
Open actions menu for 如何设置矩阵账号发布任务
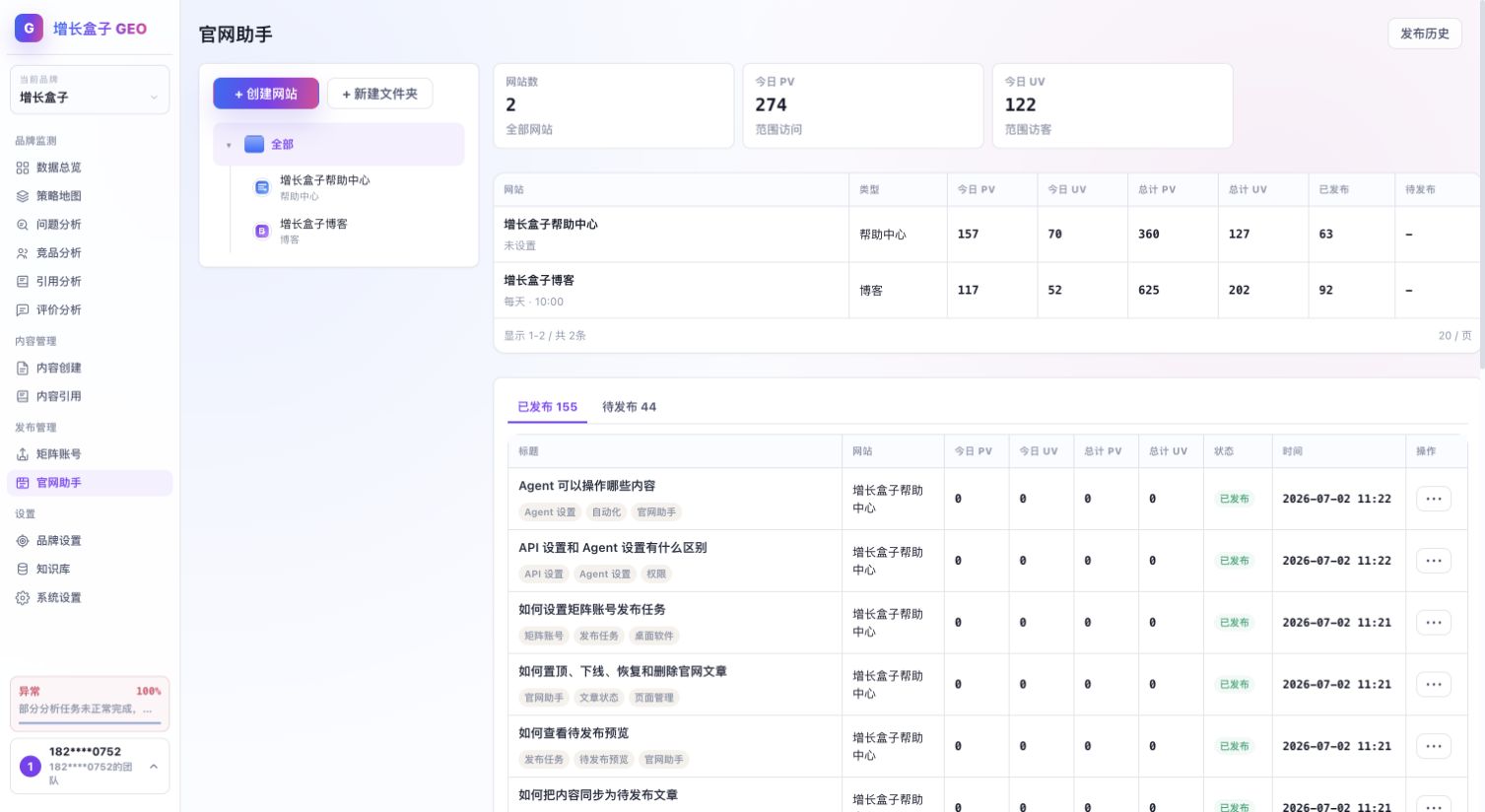click(x=1434, y=623)
